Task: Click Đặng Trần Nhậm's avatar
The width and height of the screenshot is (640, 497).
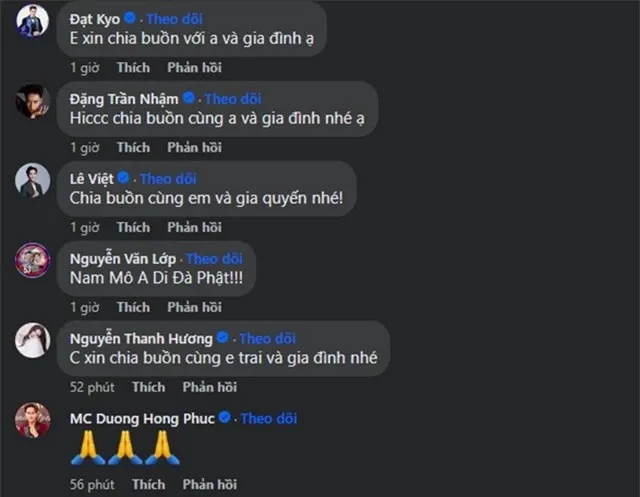Action: (33, 101)
